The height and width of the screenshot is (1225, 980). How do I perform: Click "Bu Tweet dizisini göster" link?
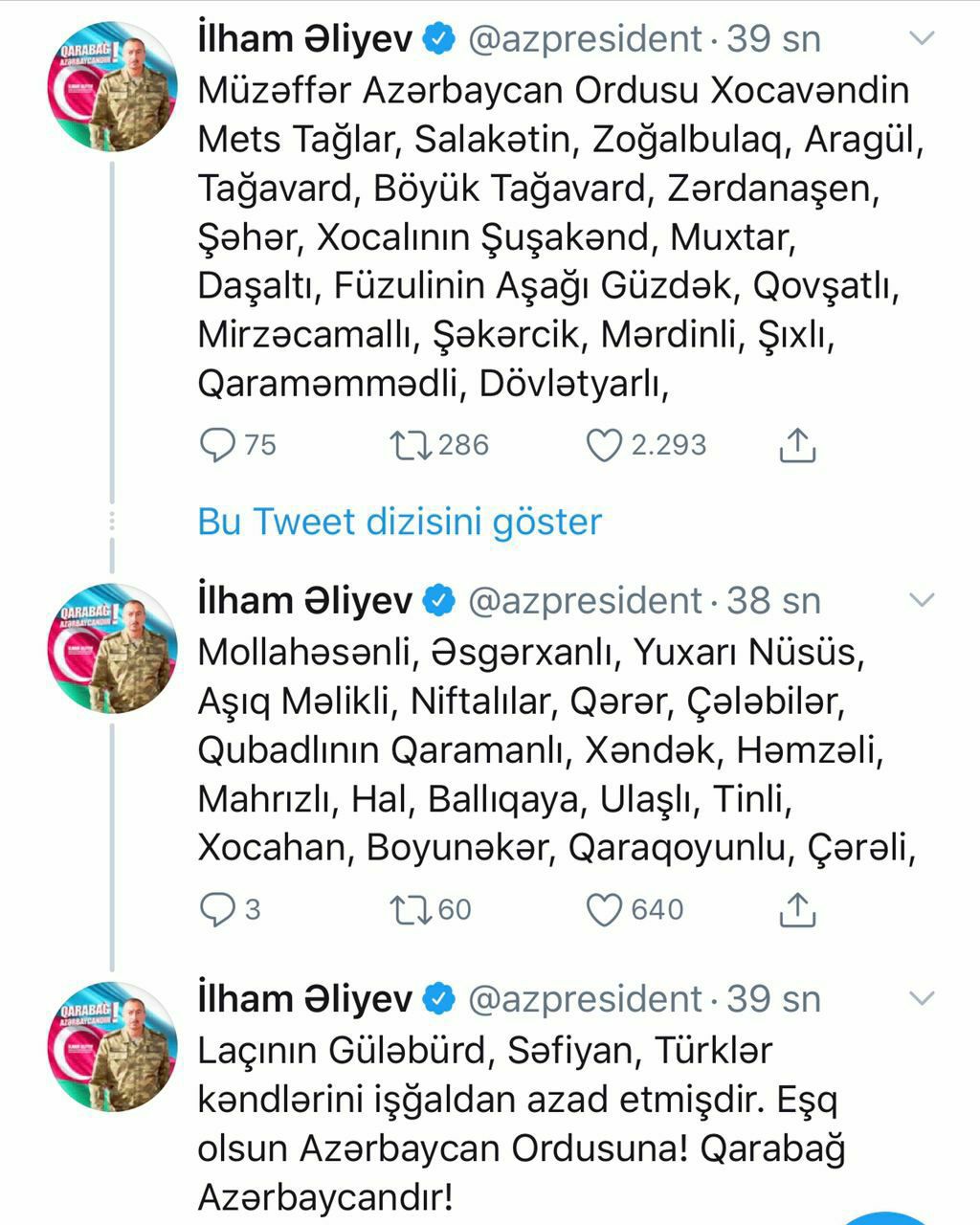tap(399, 522)
